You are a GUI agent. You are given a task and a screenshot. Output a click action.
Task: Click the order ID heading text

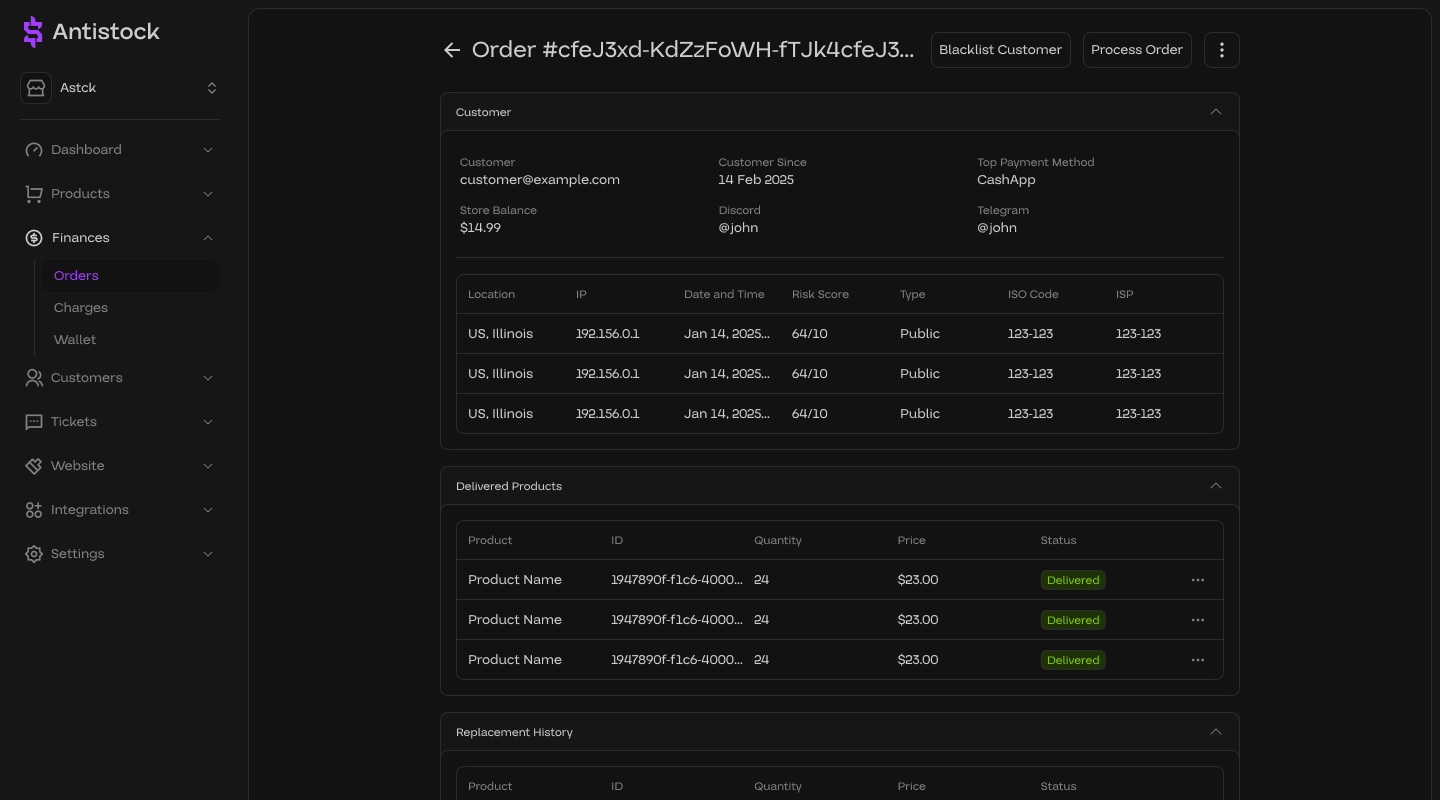693,50
